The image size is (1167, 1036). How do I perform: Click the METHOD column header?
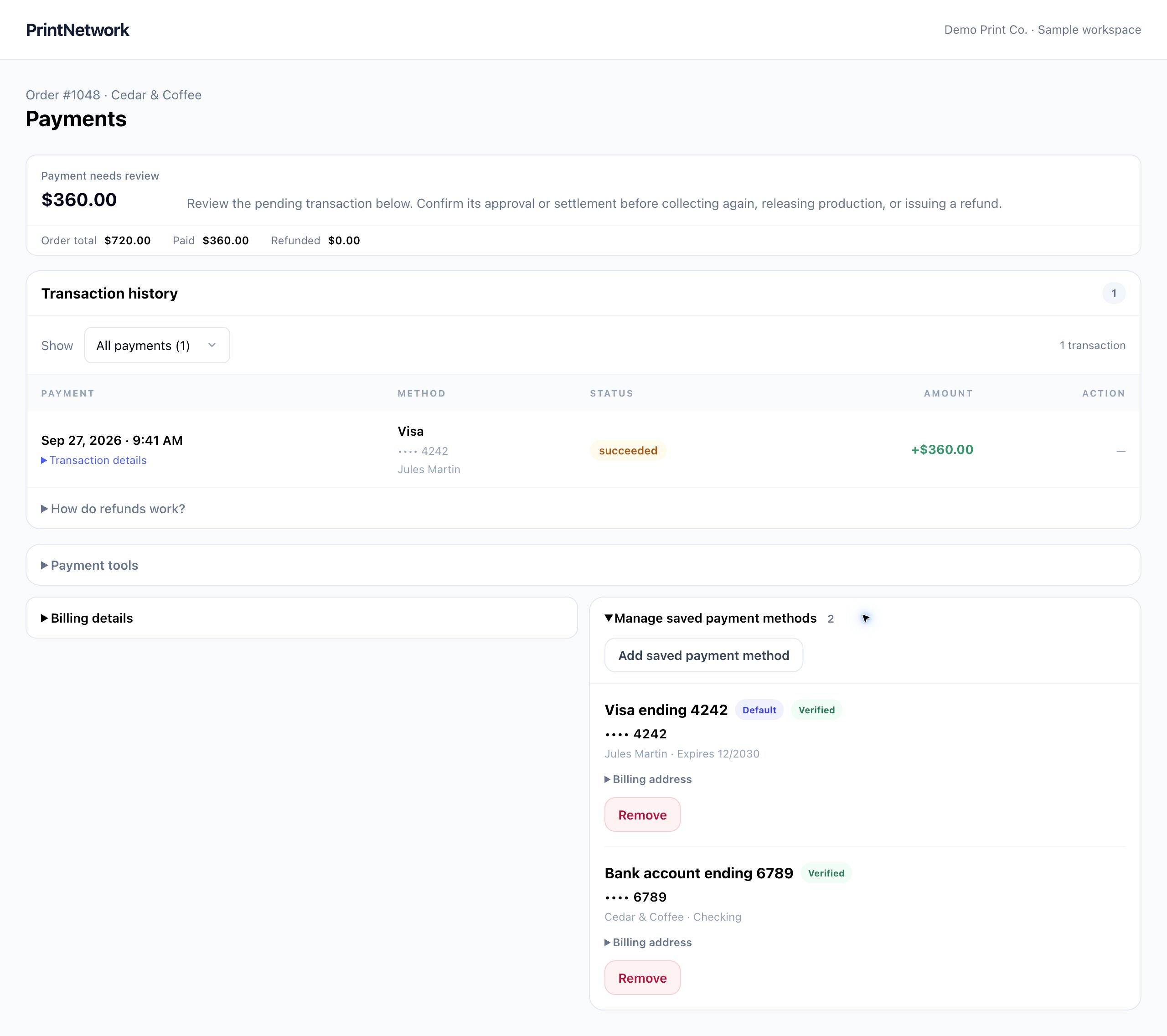tap(421, 393)
